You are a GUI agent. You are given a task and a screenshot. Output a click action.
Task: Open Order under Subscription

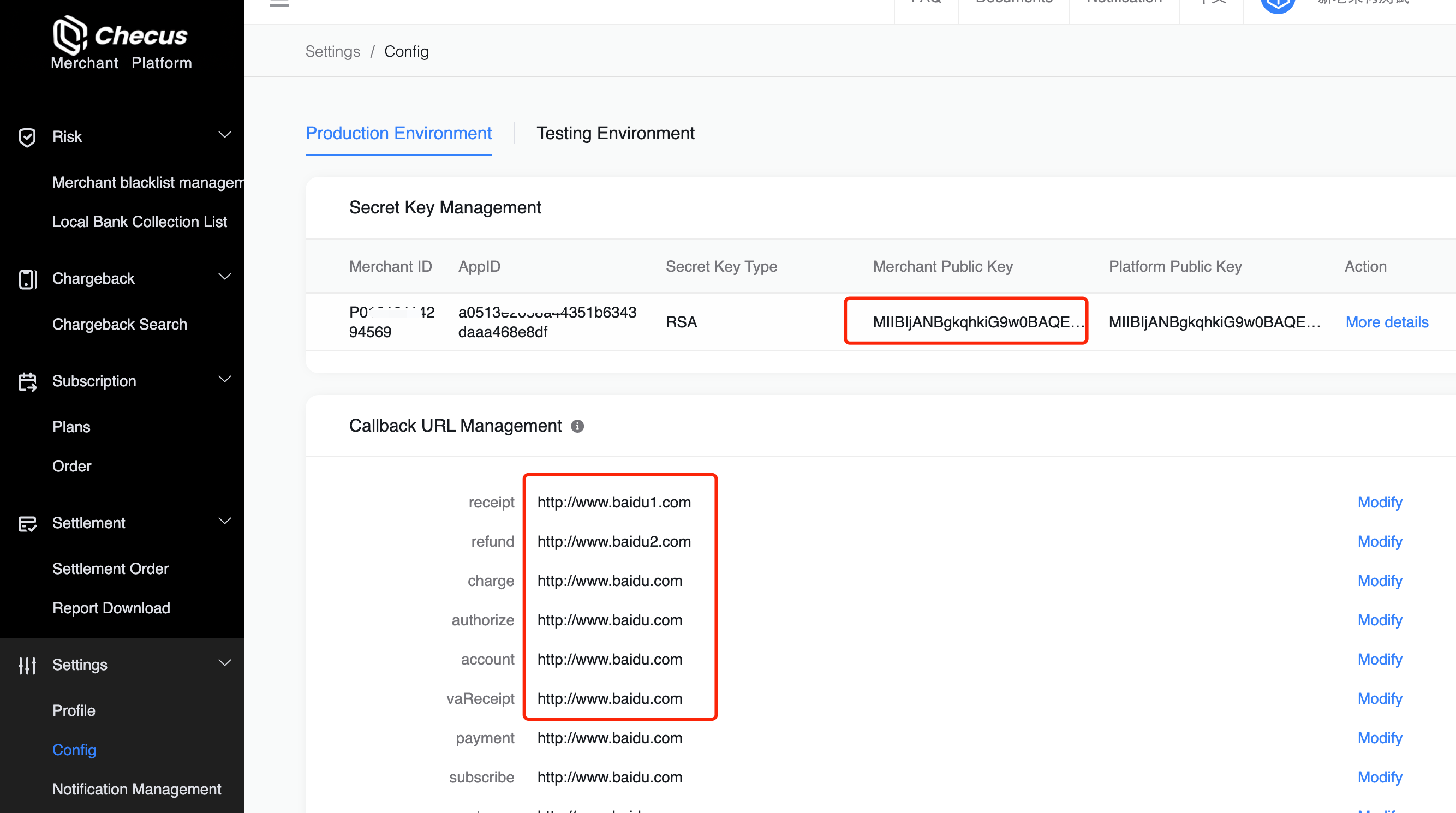[72, 466]
